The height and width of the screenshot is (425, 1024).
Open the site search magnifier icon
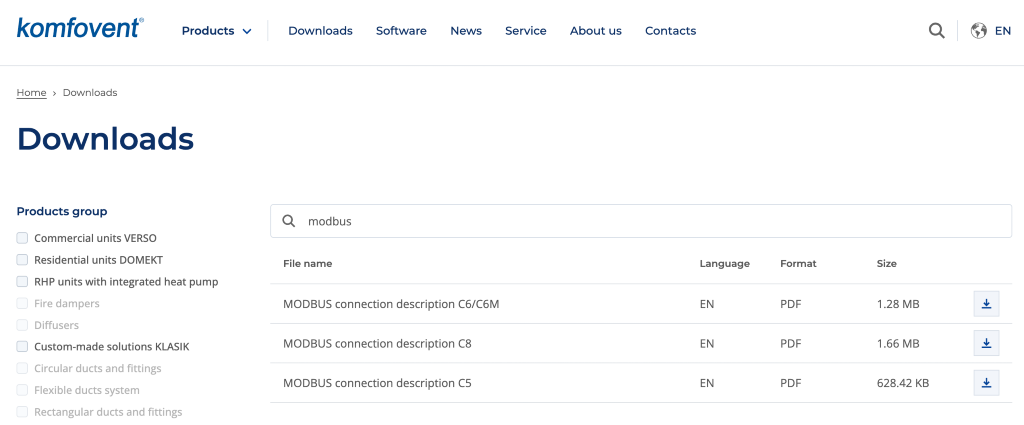(x=936, y=31)
